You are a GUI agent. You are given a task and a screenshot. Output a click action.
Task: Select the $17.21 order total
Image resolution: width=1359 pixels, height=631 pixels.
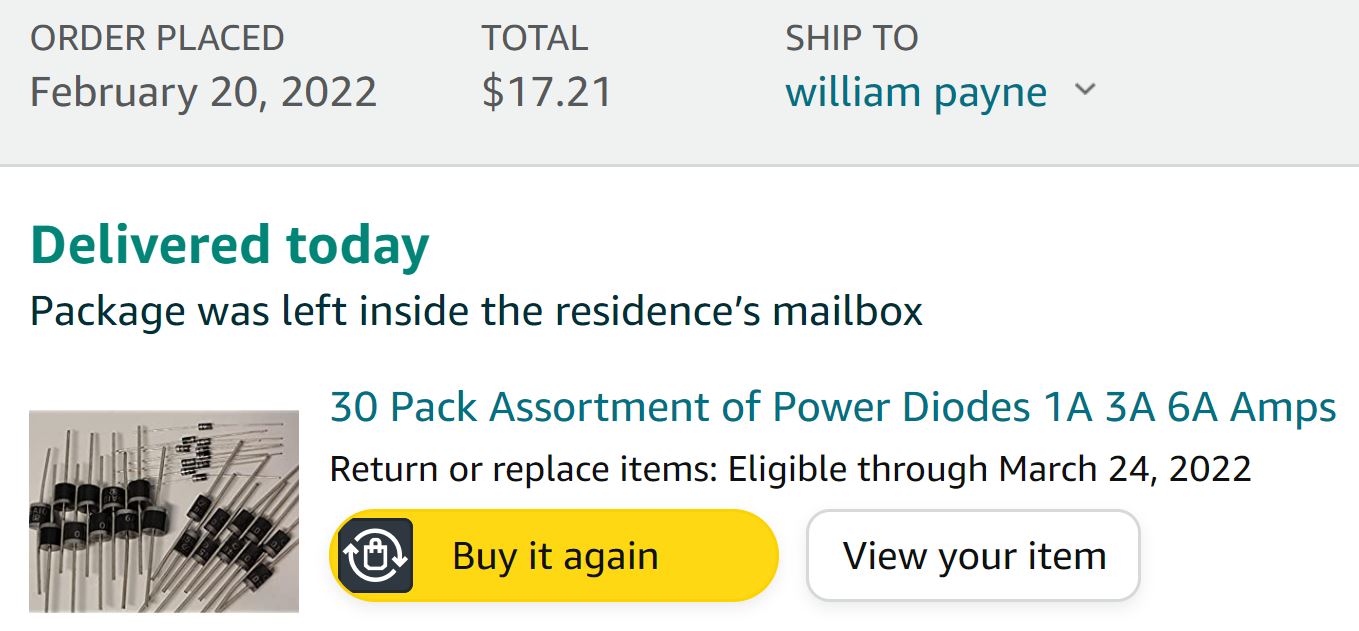tap(546, 92)
